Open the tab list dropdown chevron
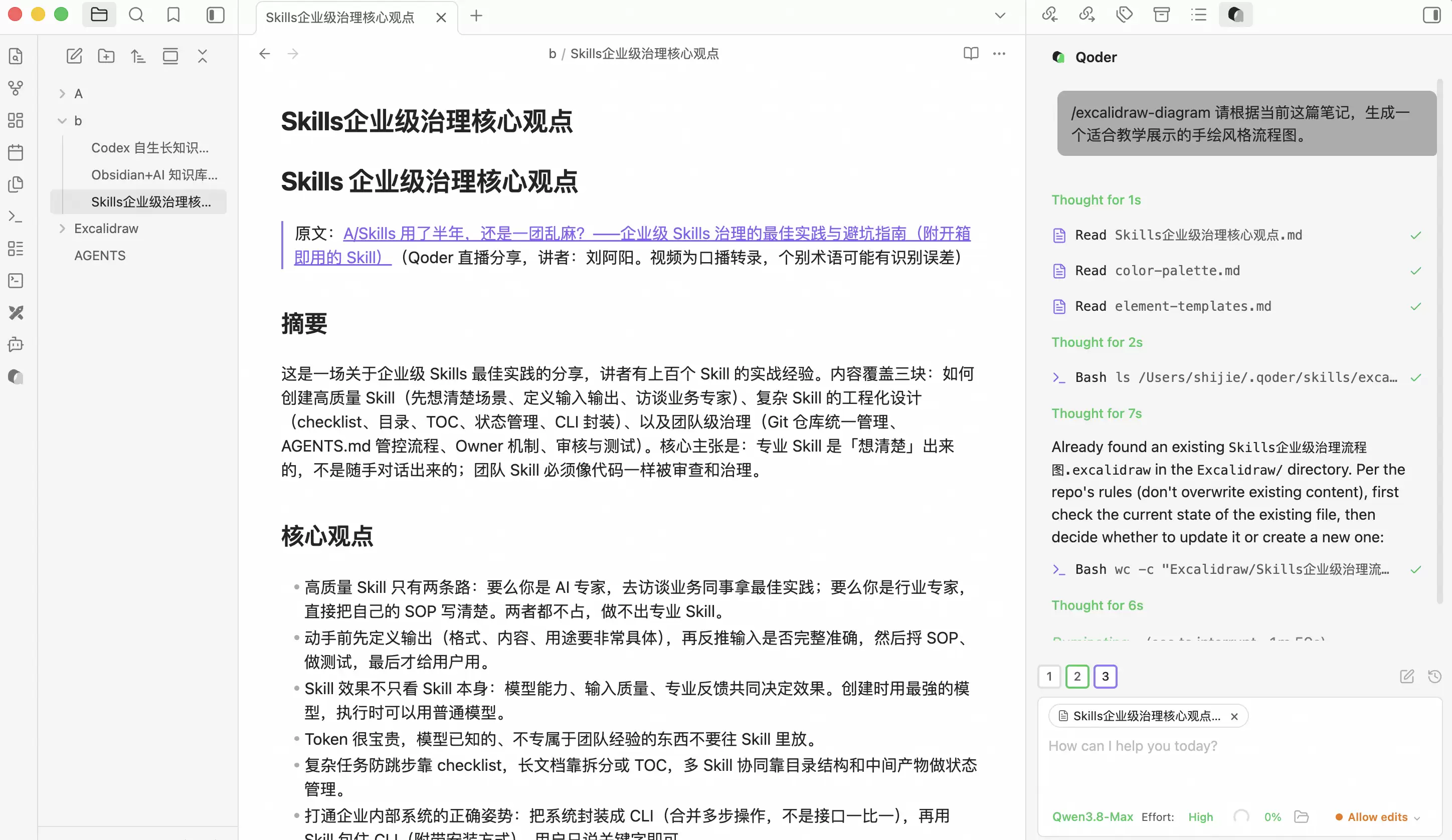Screen dimensions: 1452x840 pyautogui.click(x=1000, y=16)
